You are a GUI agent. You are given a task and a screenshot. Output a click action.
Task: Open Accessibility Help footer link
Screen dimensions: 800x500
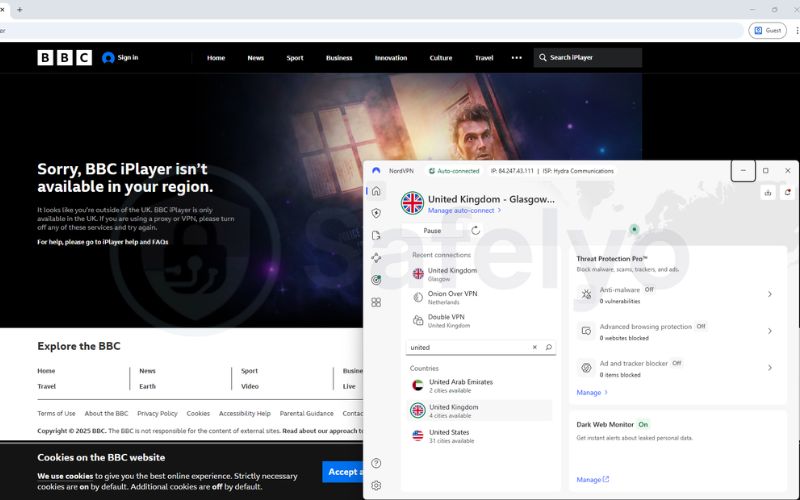pyautogui.click(x=244, y=413)
